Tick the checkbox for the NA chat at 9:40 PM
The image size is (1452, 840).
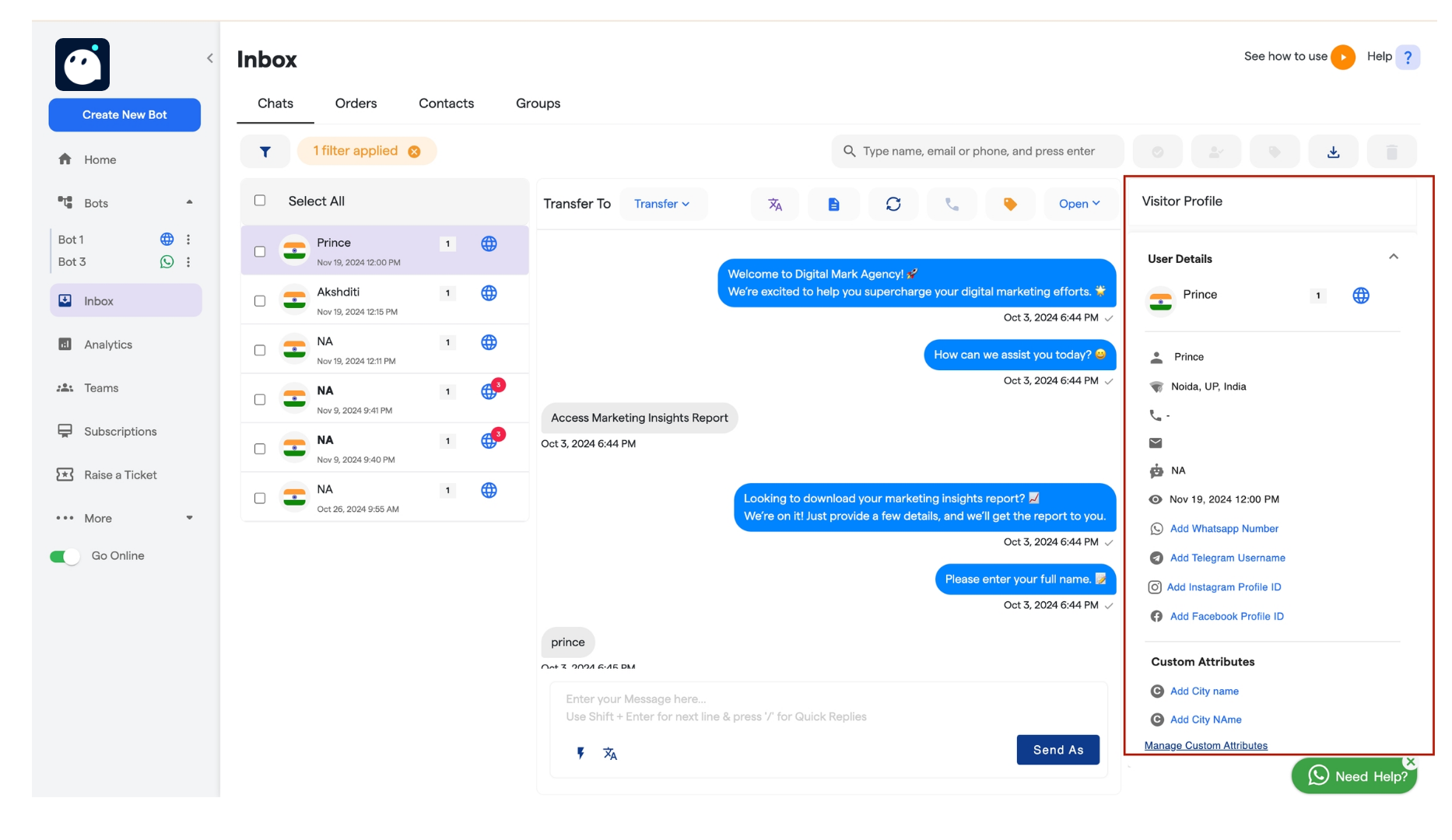[x=260, y=449]
